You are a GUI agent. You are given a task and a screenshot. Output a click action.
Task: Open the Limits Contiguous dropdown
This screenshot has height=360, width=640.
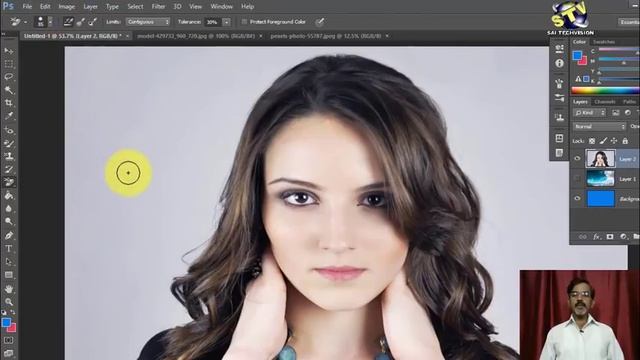[x=148, y=22]
